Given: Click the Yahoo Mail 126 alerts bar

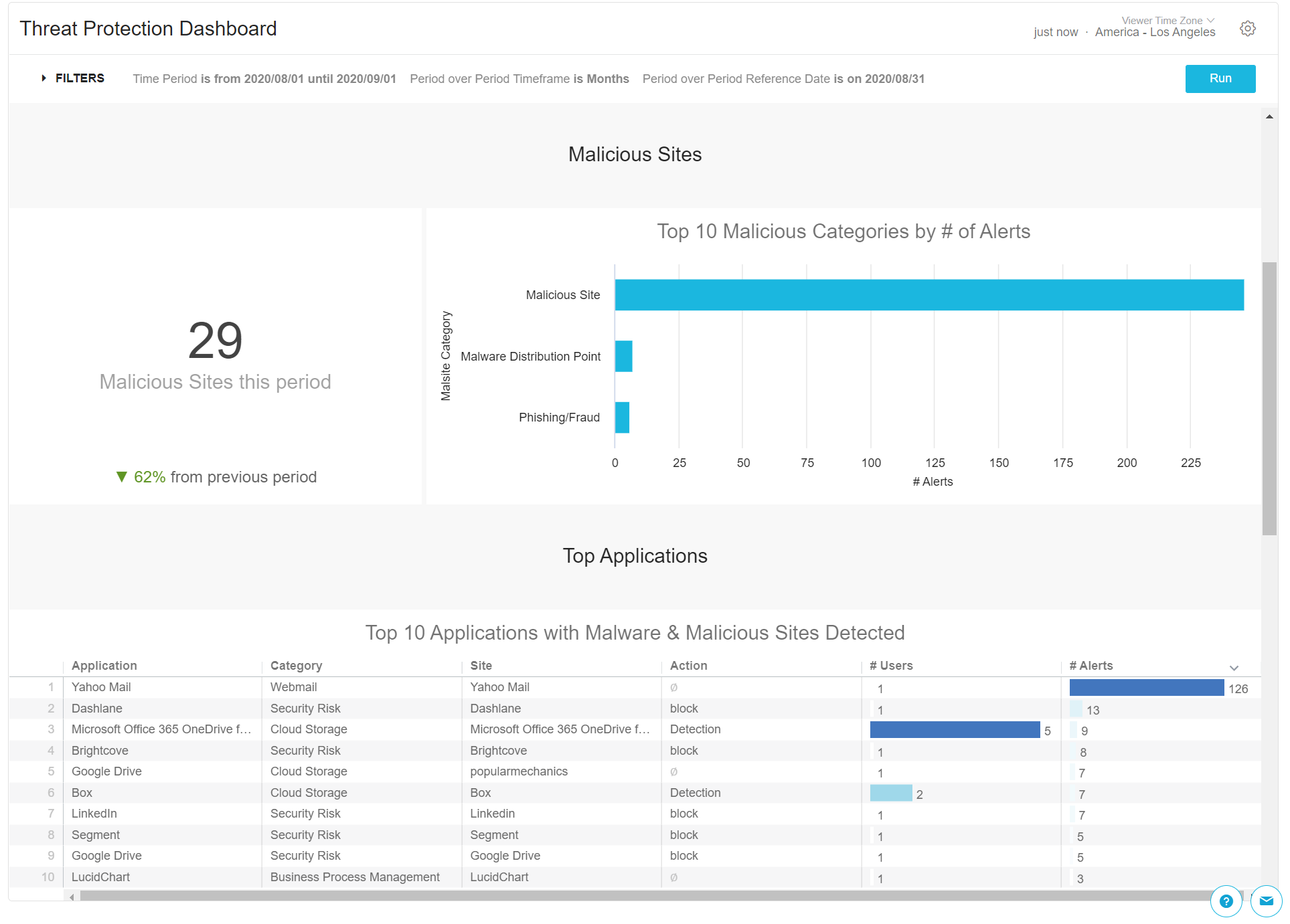Looking at the screenshot, I should tap(1146, 688).
